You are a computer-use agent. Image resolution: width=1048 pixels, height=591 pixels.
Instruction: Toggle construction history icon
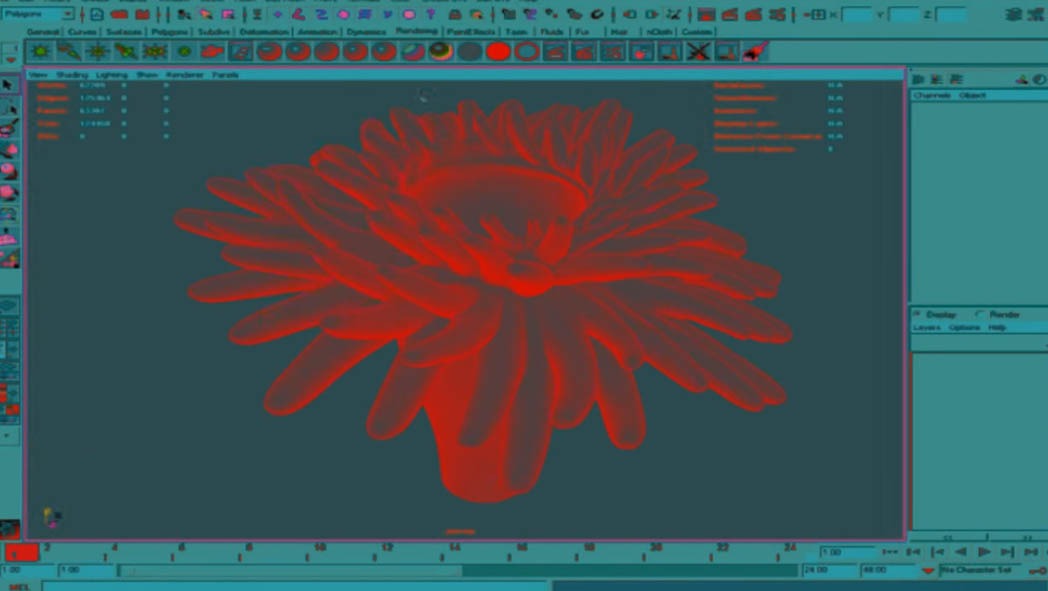coord(674,14)
